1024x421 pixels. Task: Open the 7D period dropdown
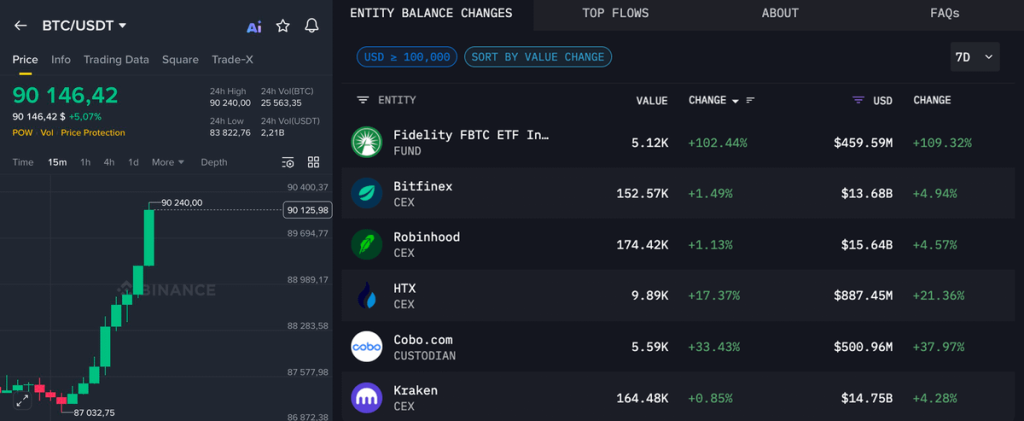click(x=974, y=57)
